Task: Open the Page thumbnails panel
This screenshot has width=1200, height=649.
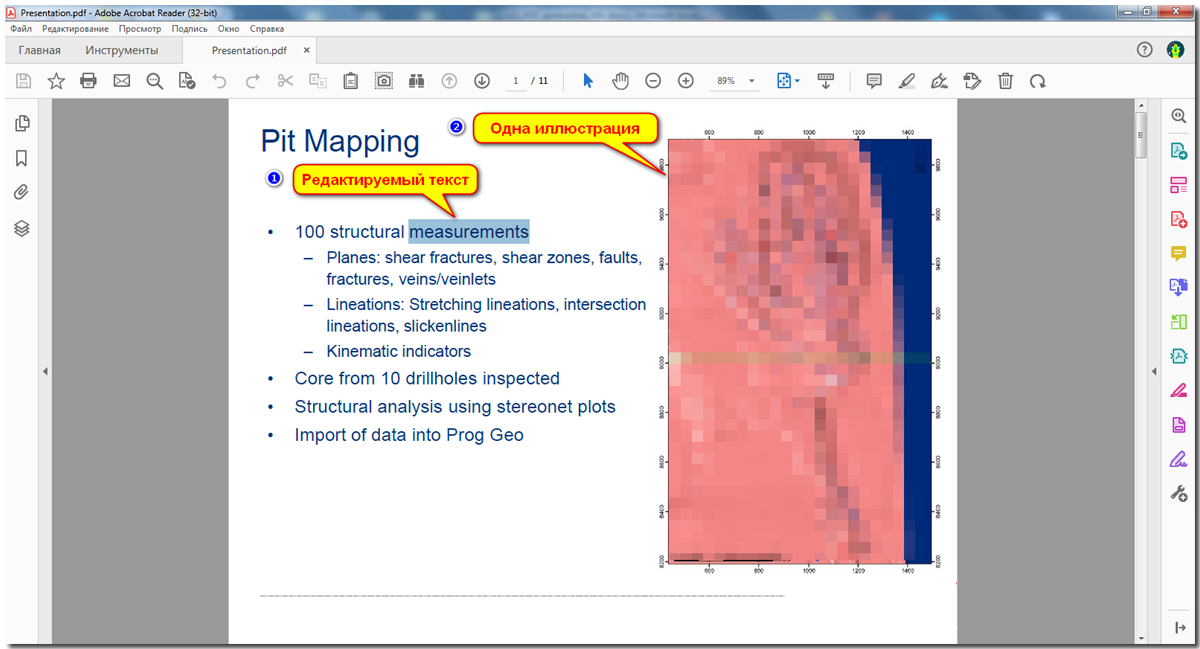Action: click(x=22, y=124)
